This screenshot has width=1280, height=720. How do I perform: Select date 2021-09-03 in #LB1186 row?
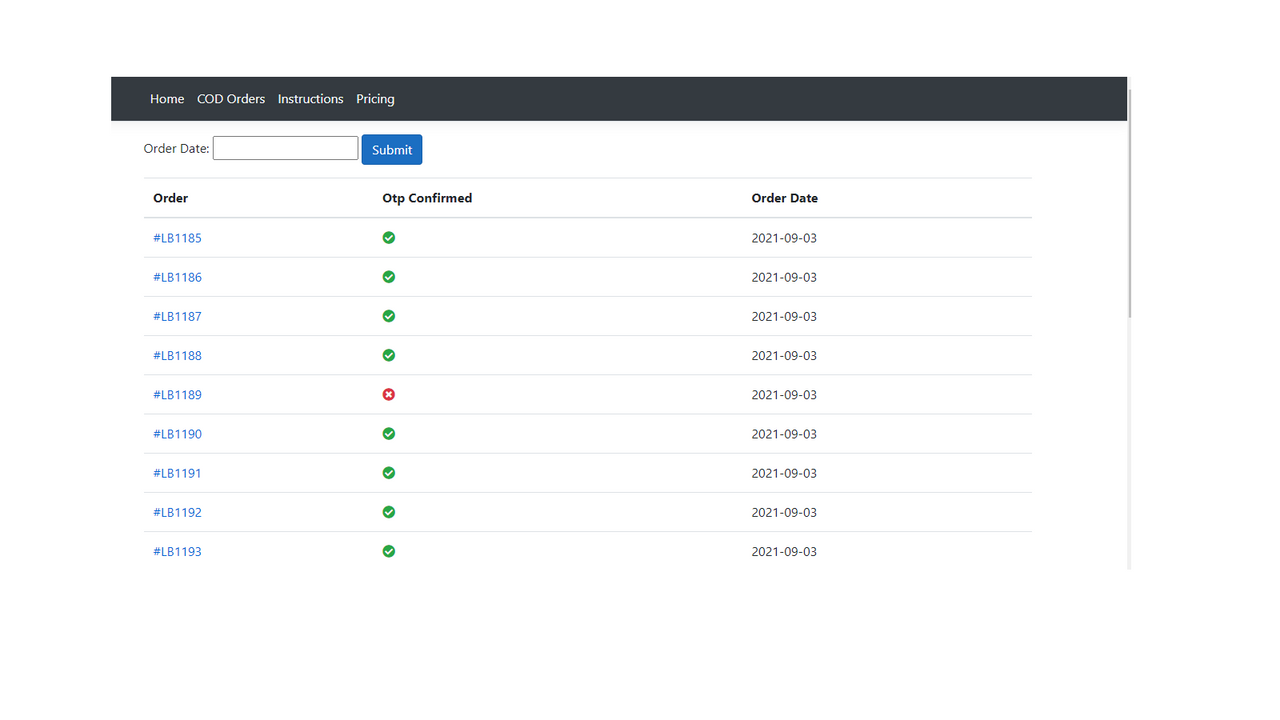point(784,277)
